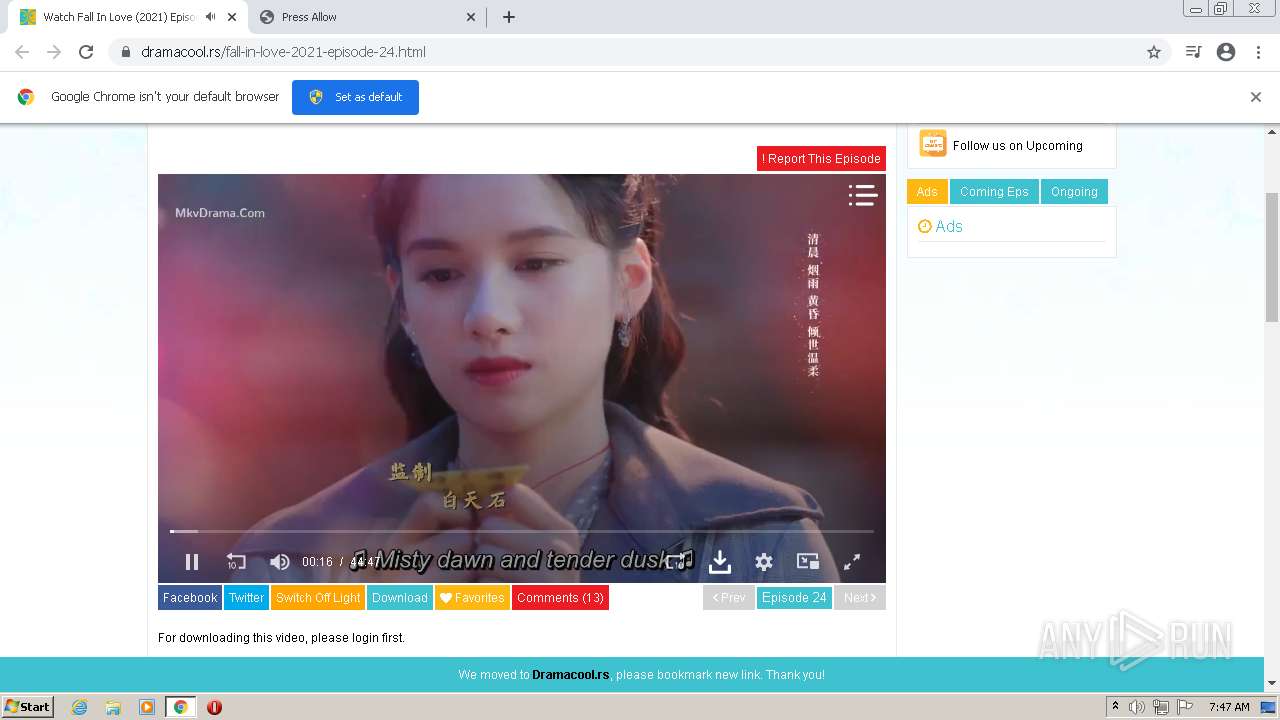Select Episode 24 button
Image resolution: width=1280 pixels, height=720 pixels.
[x=794, y=598]
